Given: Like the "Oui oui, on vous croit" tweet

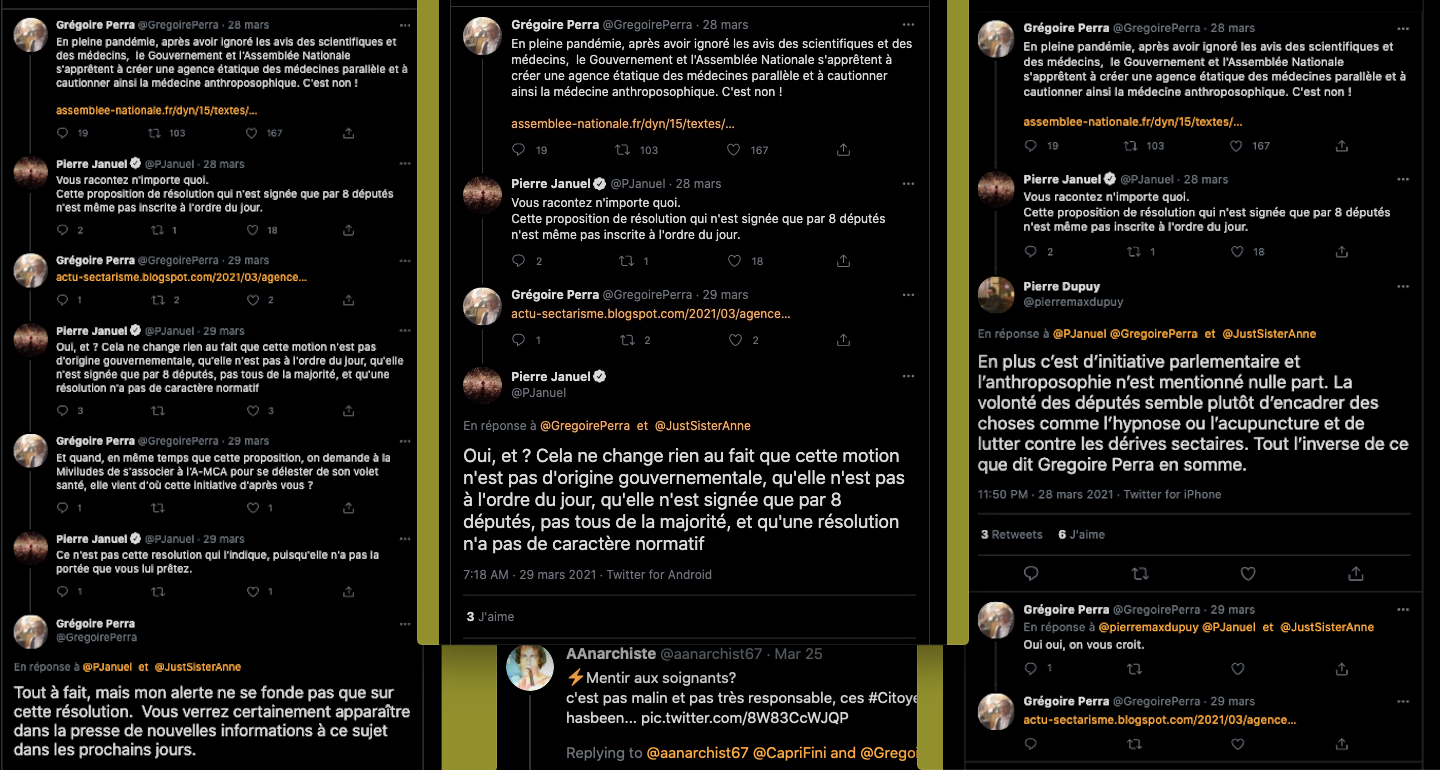Looking at the screenshot, I should pos(1237,669).
